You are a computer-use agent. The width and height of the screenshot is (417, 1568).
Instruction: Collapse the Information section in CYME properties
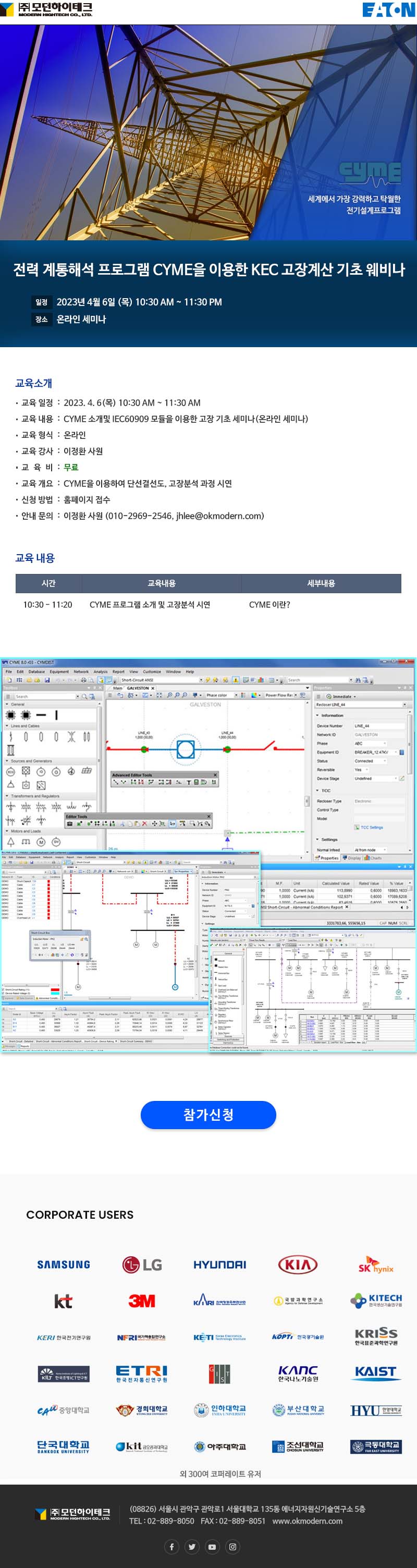tap(318, 716)
